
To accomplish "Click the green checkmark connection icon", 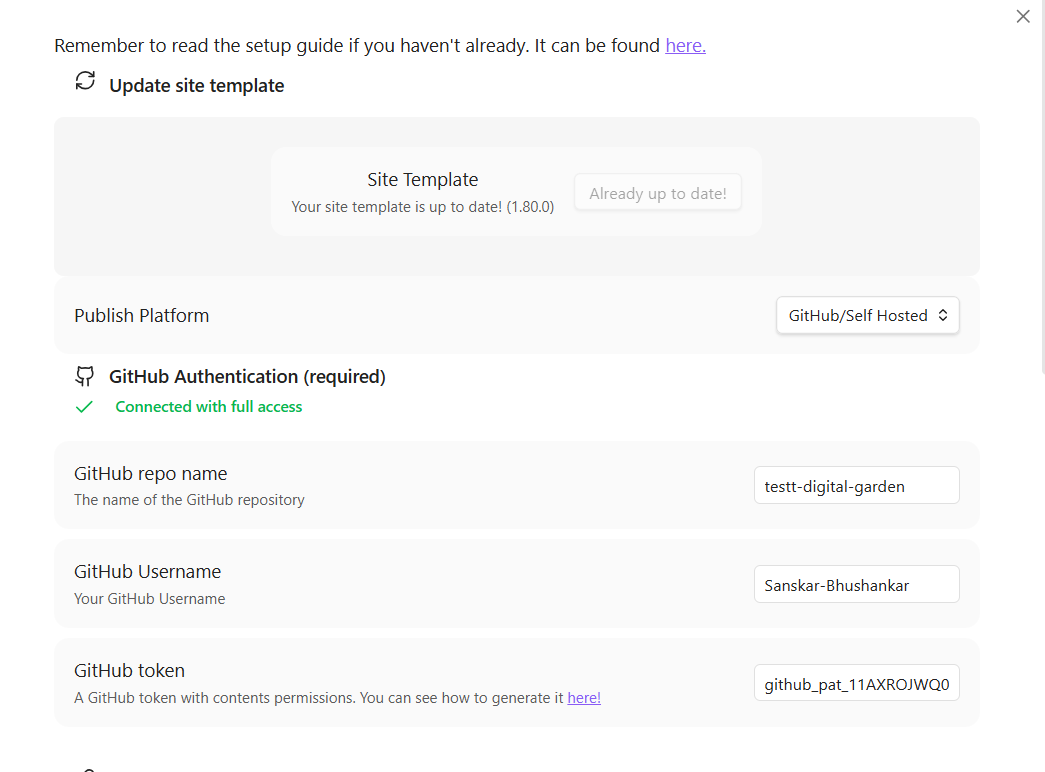I will click(x=84, y=407).
